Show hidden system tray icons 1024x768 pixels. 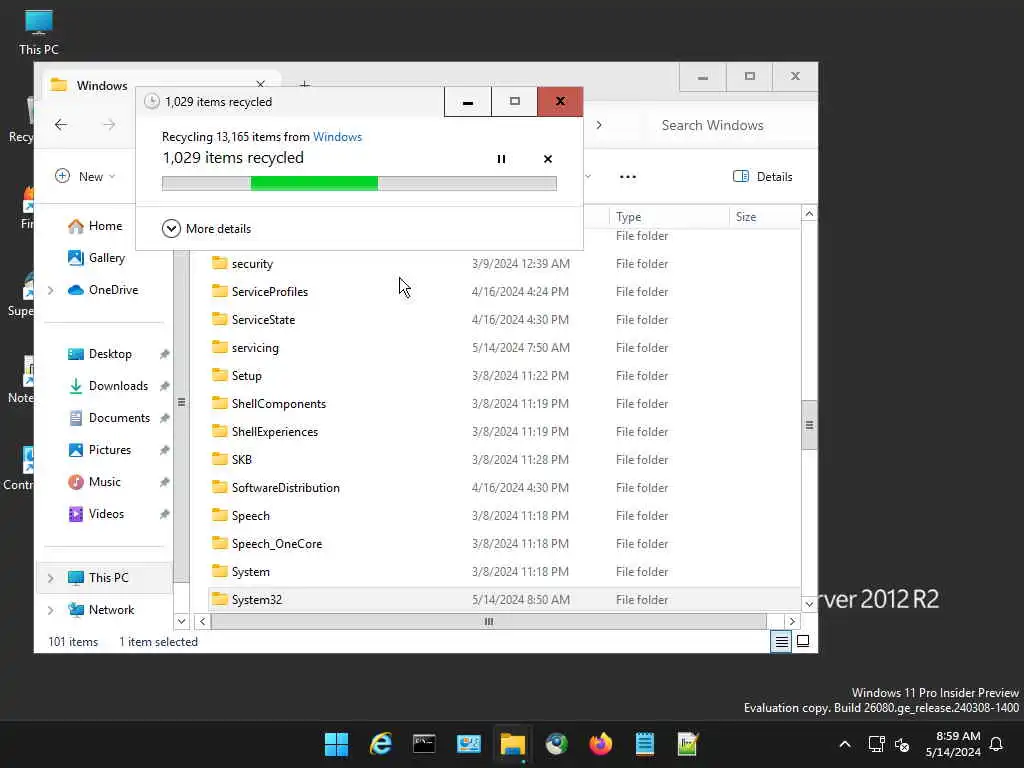tap(844, 744)
